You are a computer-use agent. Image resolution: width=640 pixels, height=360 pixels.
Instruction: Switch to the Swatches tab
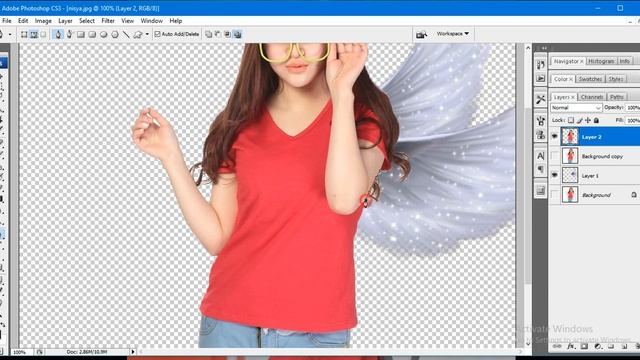pyautogui.click(x=590, y=79)
